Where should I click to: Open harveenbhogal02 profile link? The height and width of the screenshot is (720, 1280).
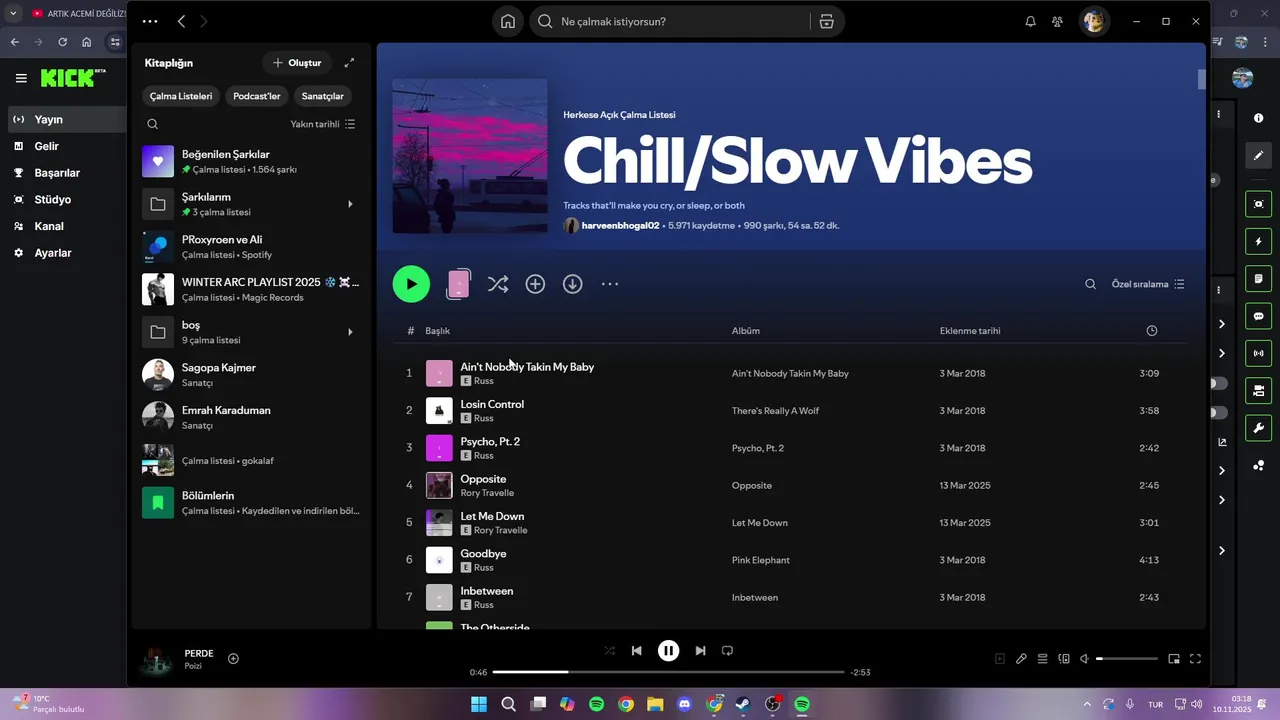pyautogui.click(x=620, y=226)
